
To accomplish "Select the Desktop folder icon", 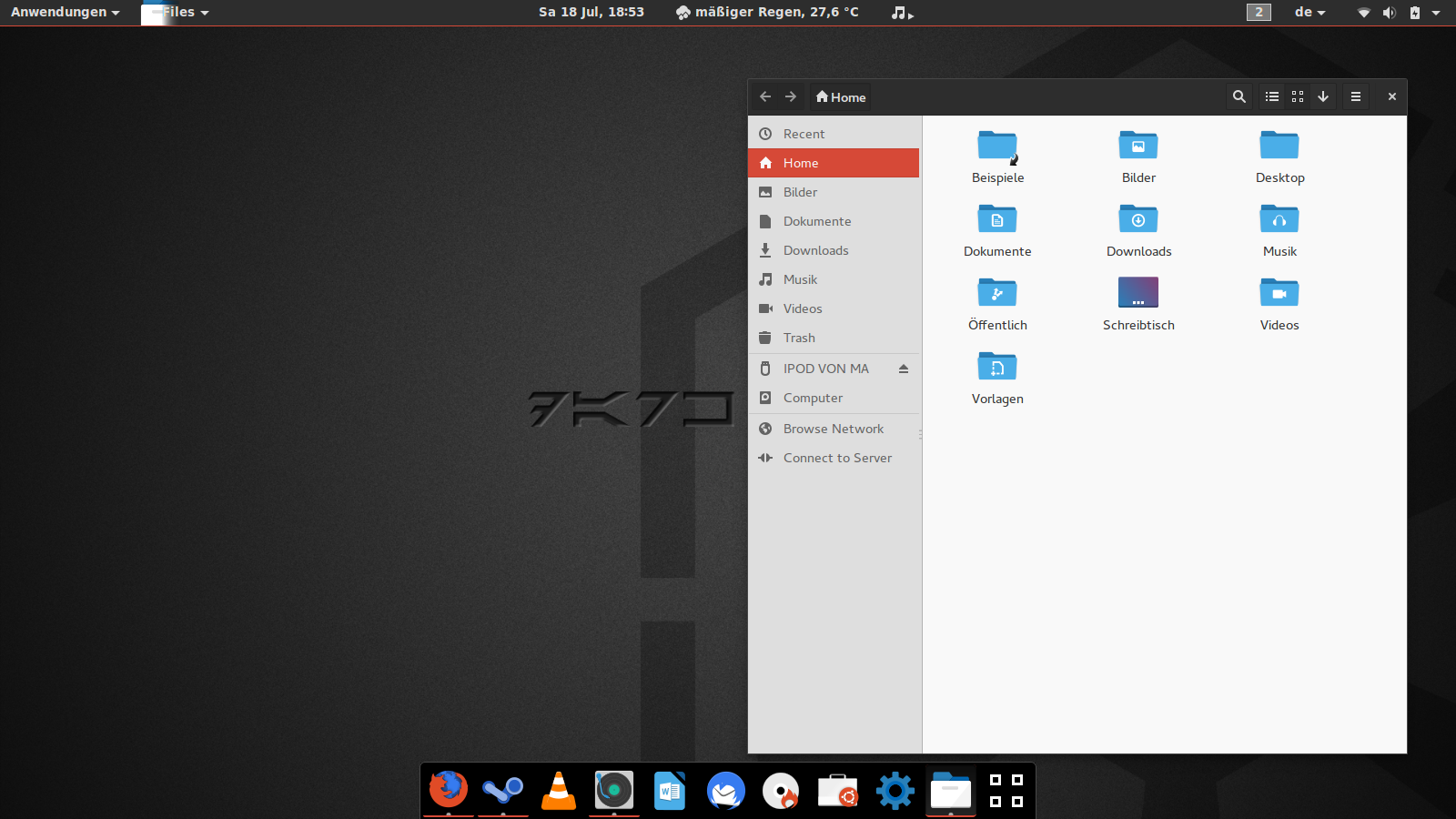I will coord(1279,146).
